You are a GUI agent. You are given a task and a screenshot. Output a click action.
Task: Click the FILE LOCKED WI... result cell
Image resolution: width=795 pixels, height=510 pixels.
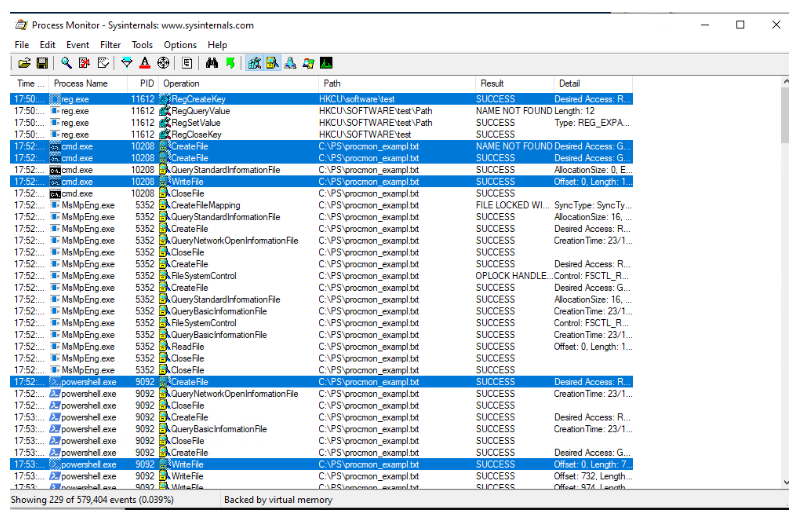coord(512,205)
